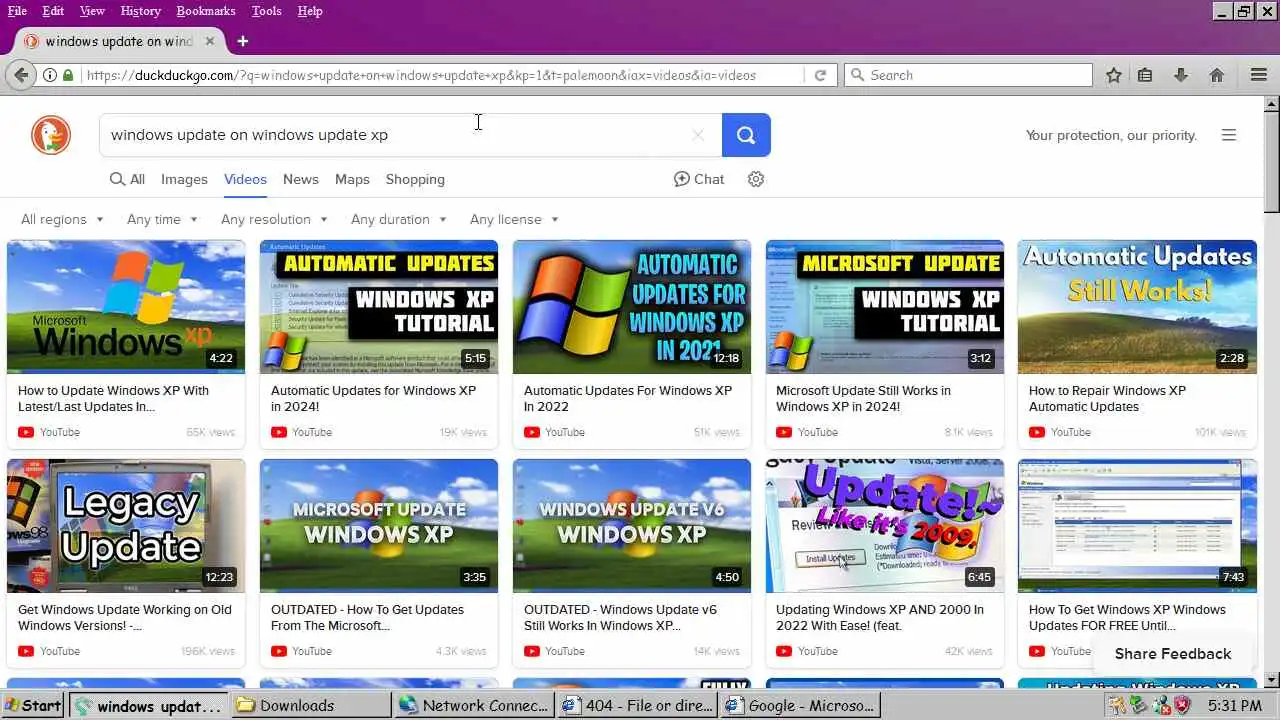
Task: Click the red shield tray icon
Action: point(1182,705)
